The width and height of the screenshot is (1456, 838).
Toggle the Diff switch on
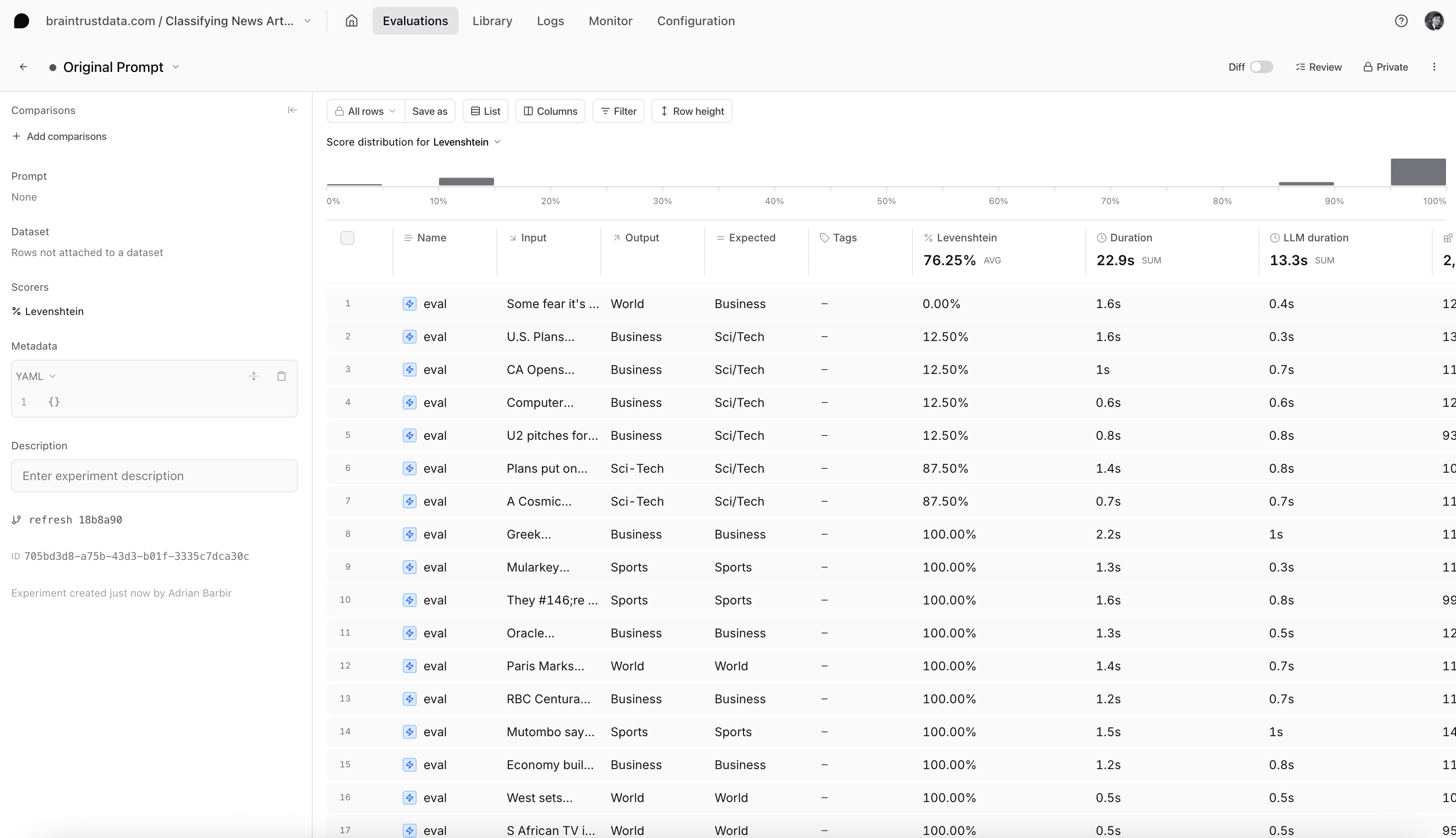(x=1261, y=67)
